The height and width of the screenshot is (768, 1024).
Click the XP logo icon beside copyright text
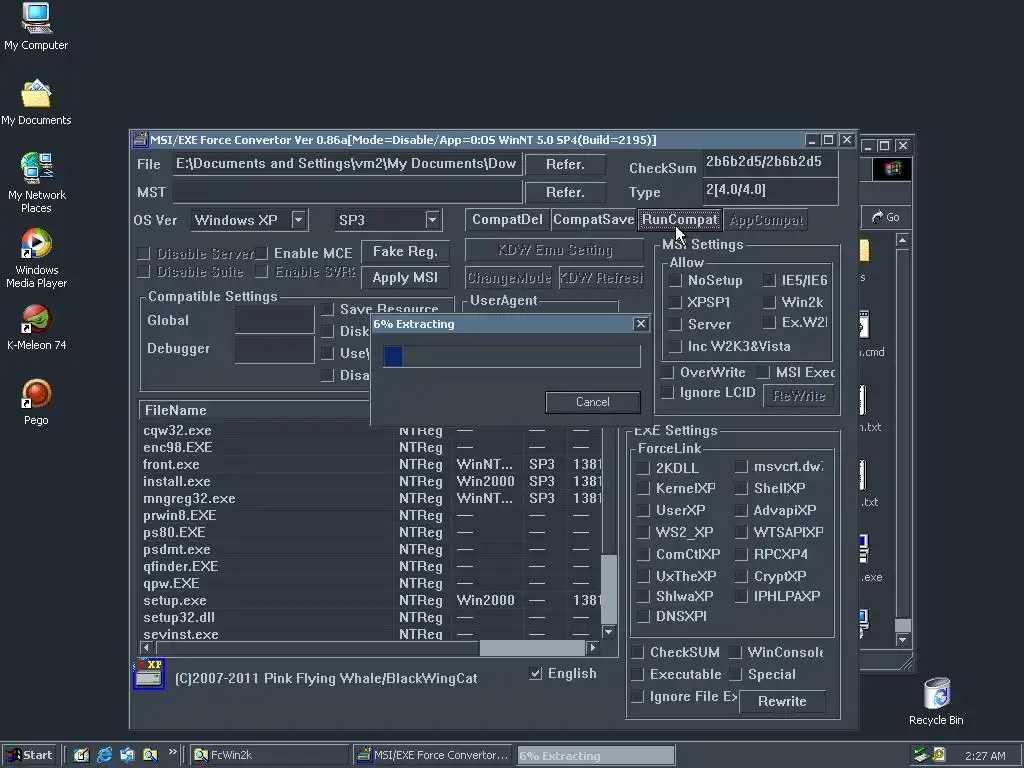[149, 674]
